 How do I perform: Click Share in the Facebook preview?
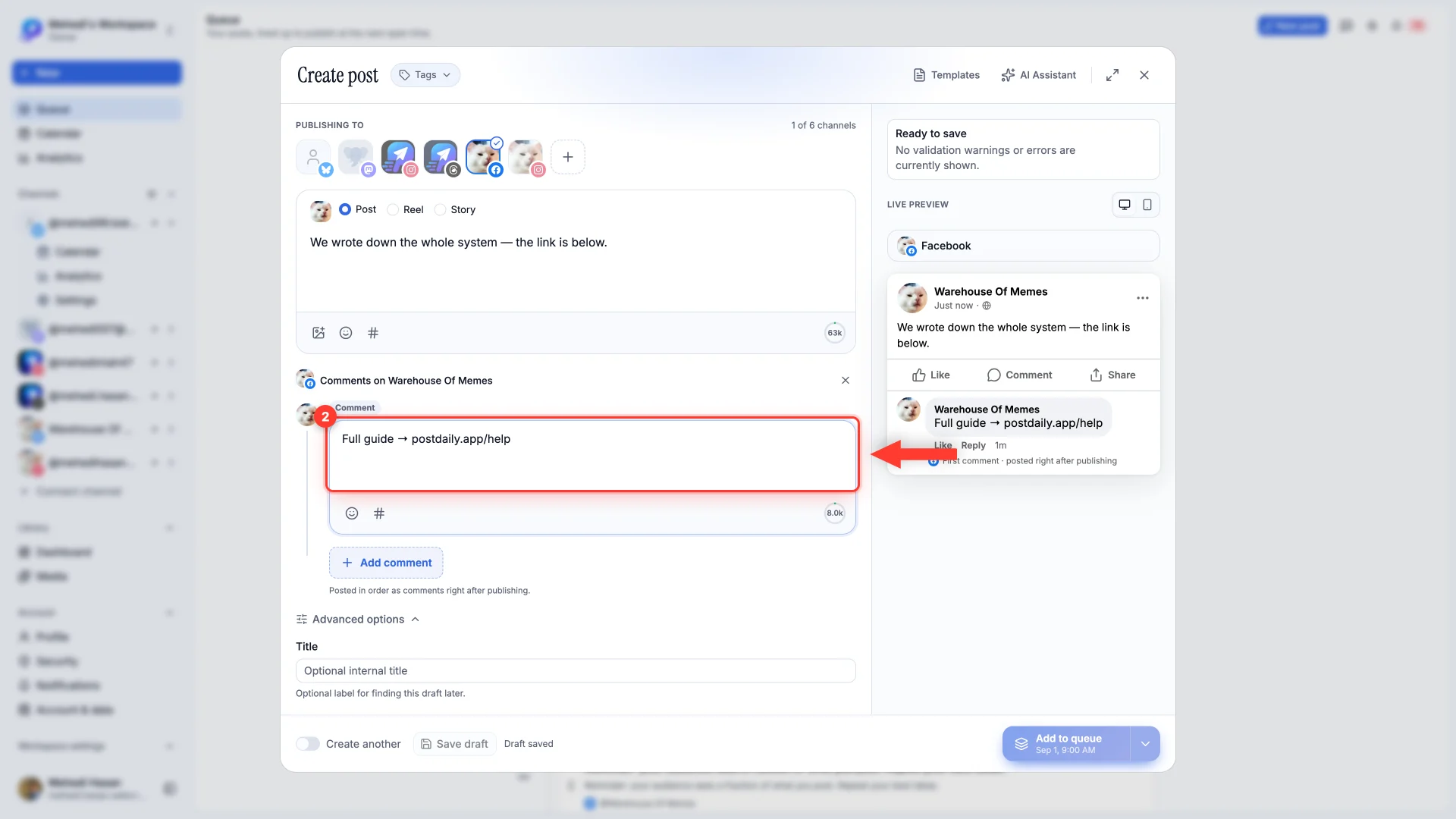click(x=1112, y=375)
